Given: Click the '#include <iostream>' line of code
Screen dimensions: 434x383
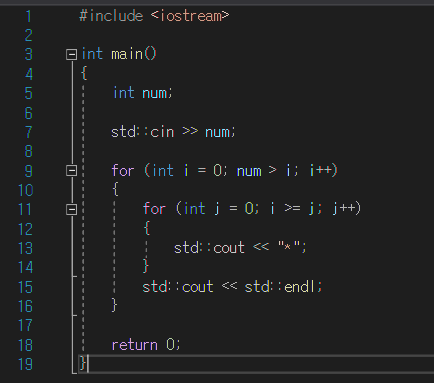Looking at the screenshot, I should 154,16.
